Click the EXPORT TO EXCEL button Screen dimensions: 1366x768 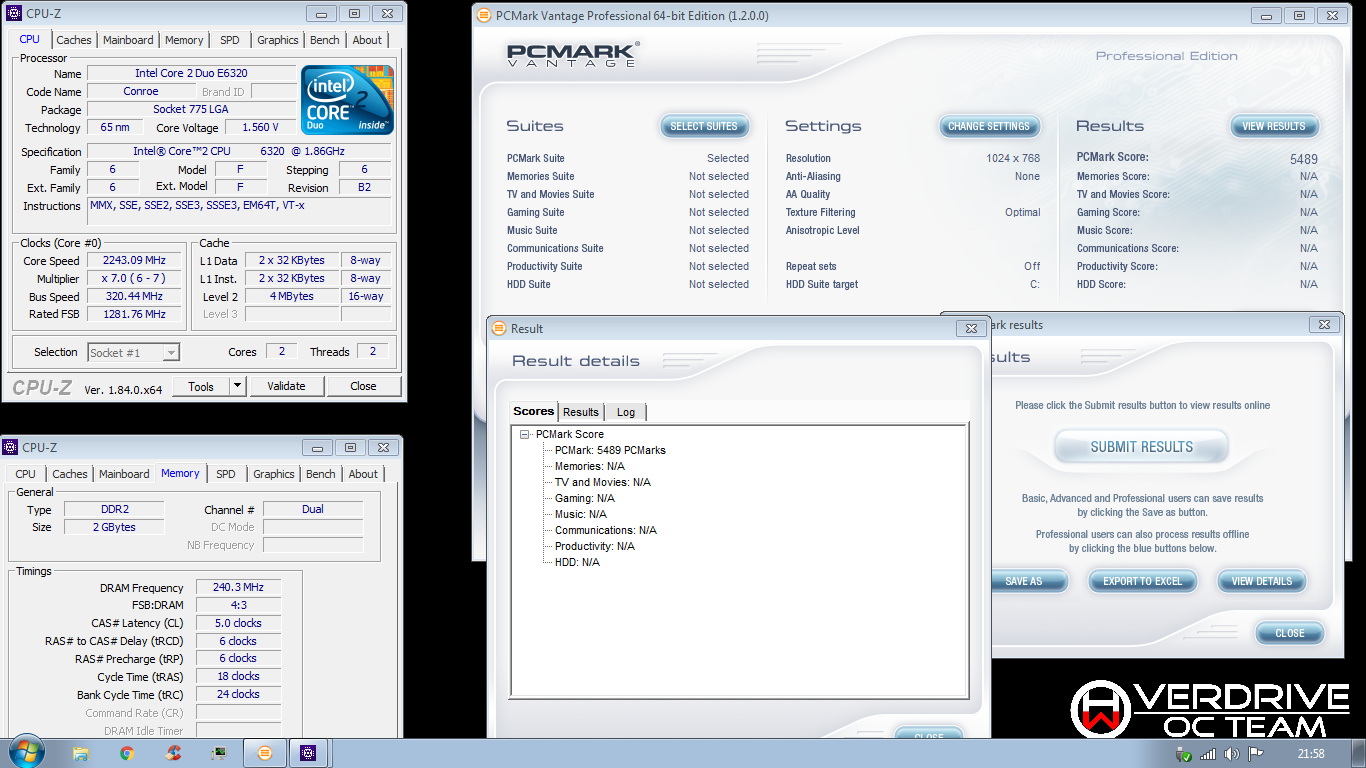click(1142, 581)
